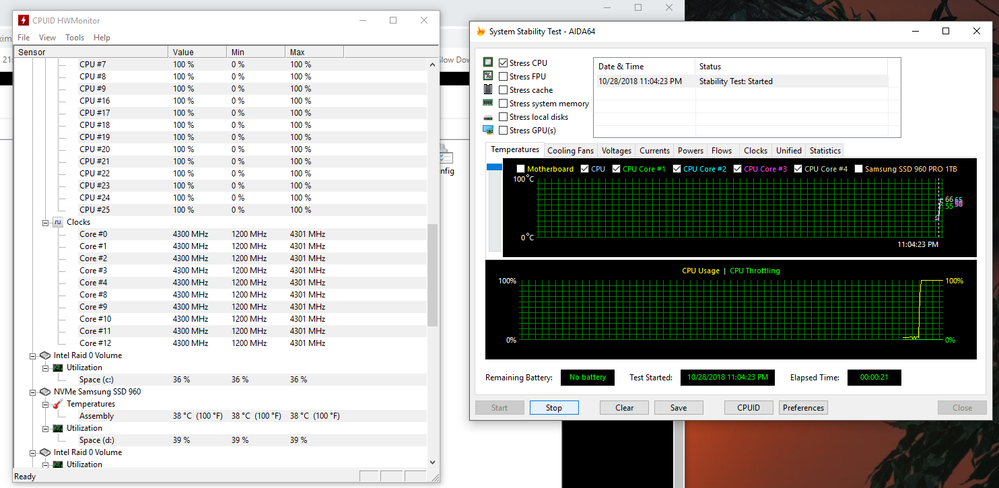Collapse Utilization node containing Space (d:)

point(45,428)
